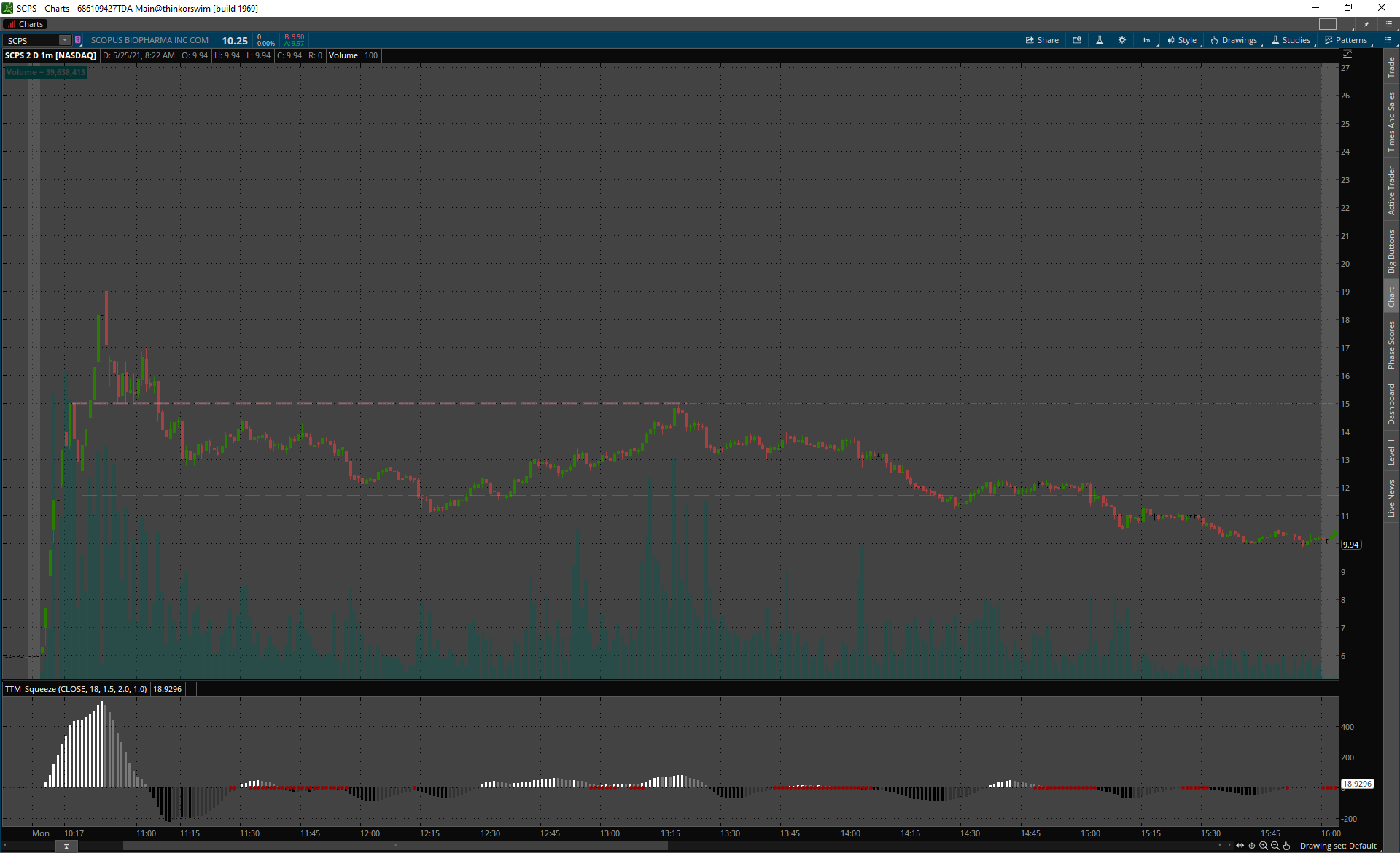The image size is (1400, 853).
Task: Click the quick chart snapshot icon
Action: point(1077,40)
